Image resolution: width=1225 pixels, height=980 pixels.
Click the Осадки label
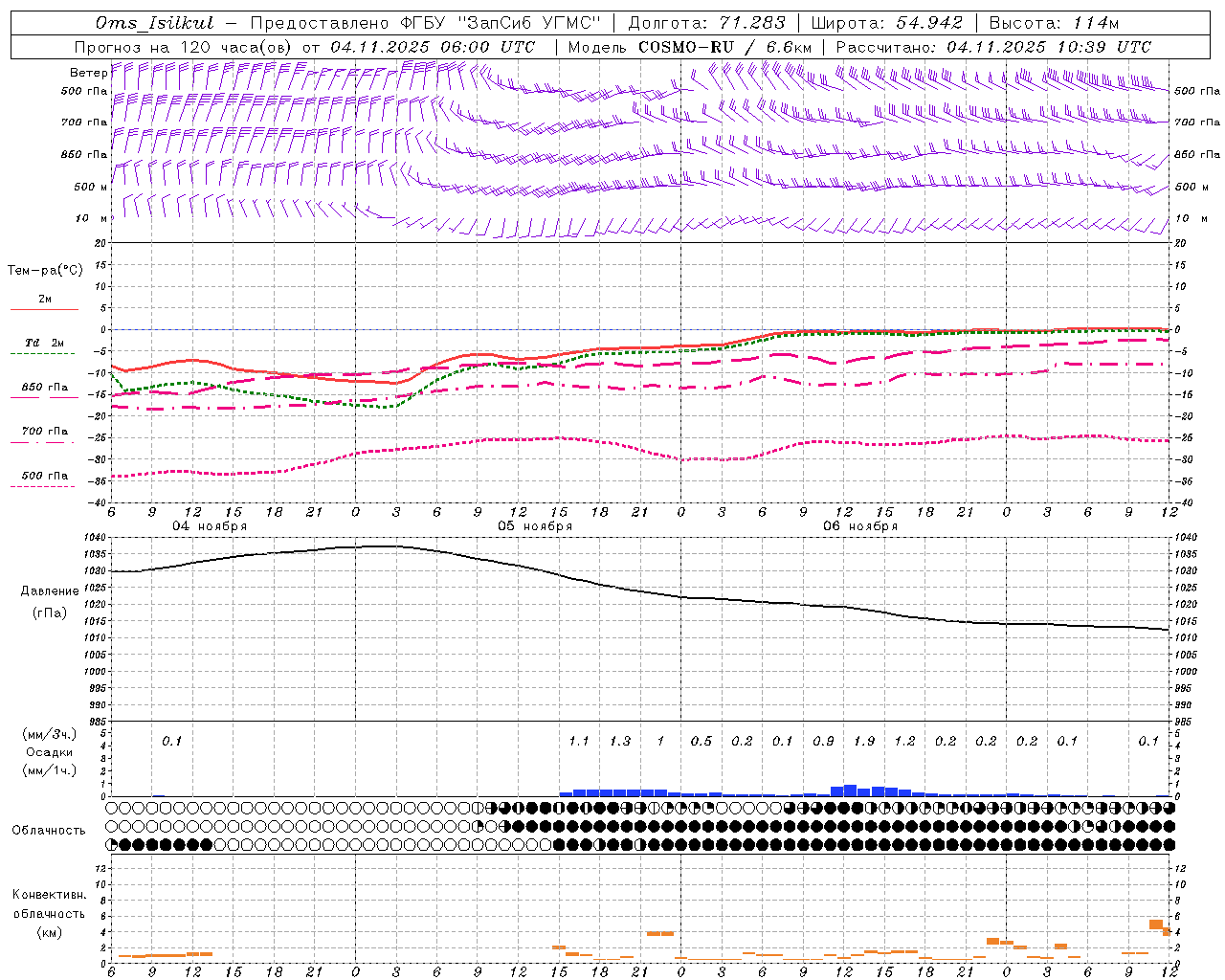49,752
